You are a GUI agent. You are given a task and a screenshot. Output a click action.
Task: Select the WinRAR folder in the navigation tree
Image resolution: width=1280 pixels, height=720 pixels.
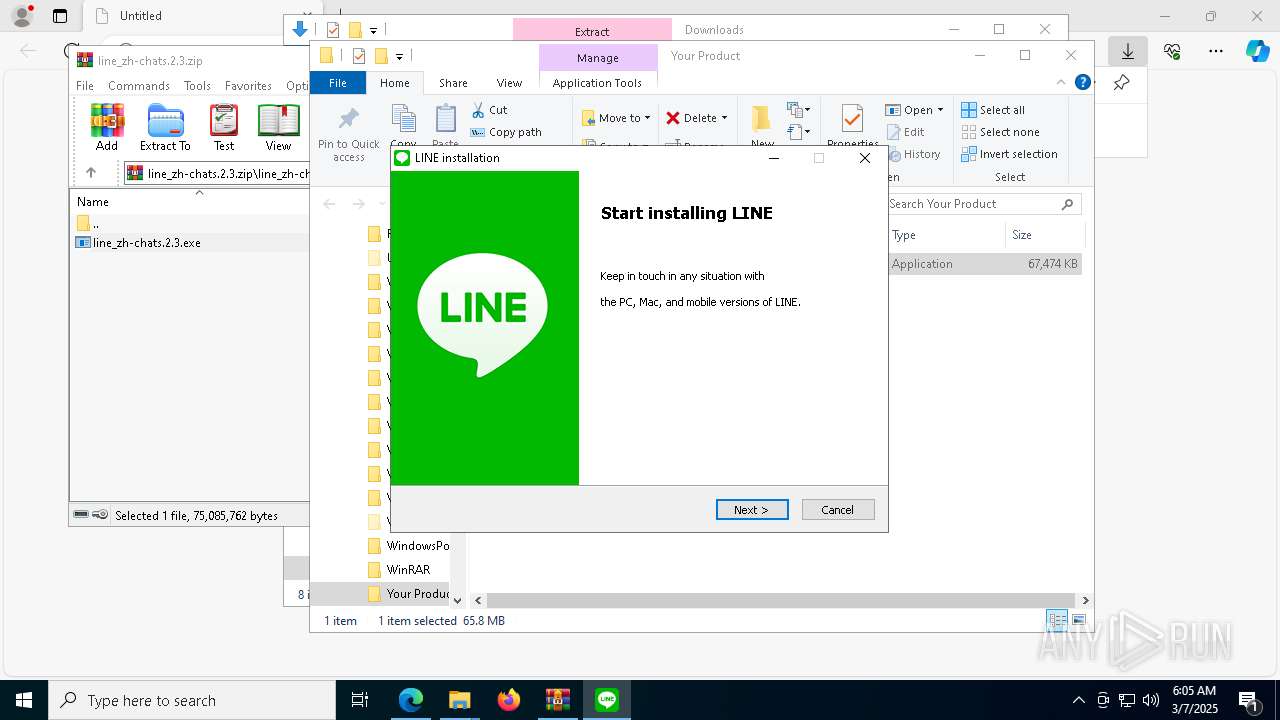point(408,570)
